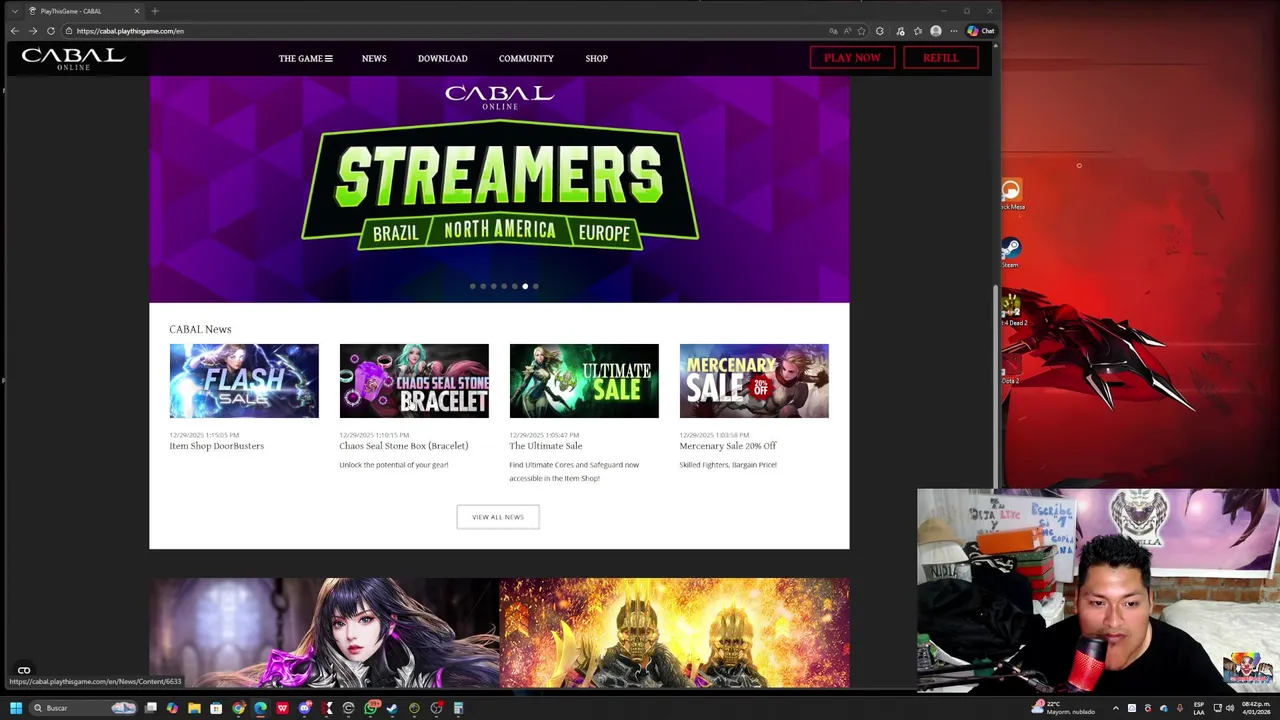
Task: Select the third carousel dot indicator
Action: 493,286
